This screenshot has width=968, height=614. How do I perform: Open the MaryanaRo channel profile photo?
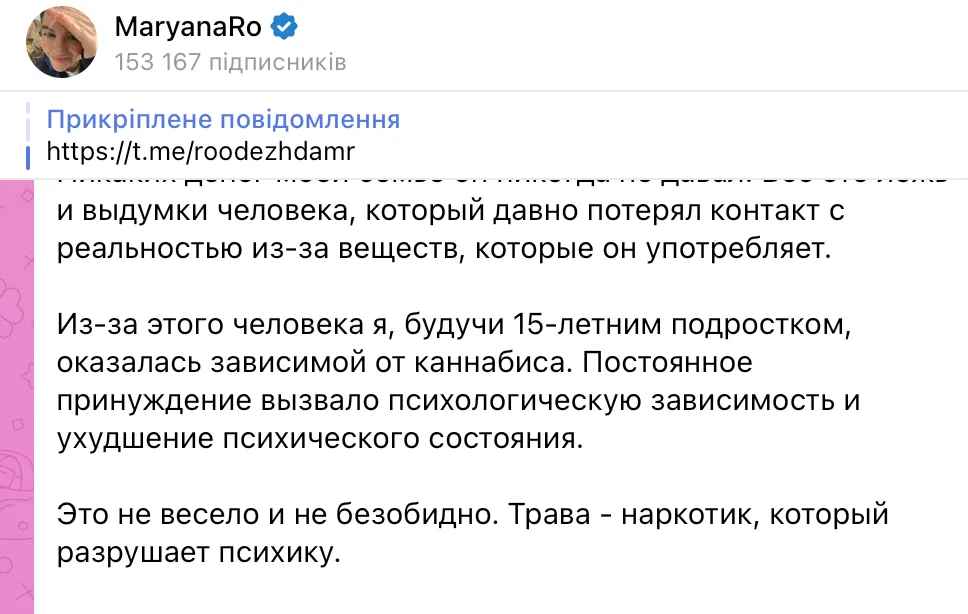coord(62,43)
